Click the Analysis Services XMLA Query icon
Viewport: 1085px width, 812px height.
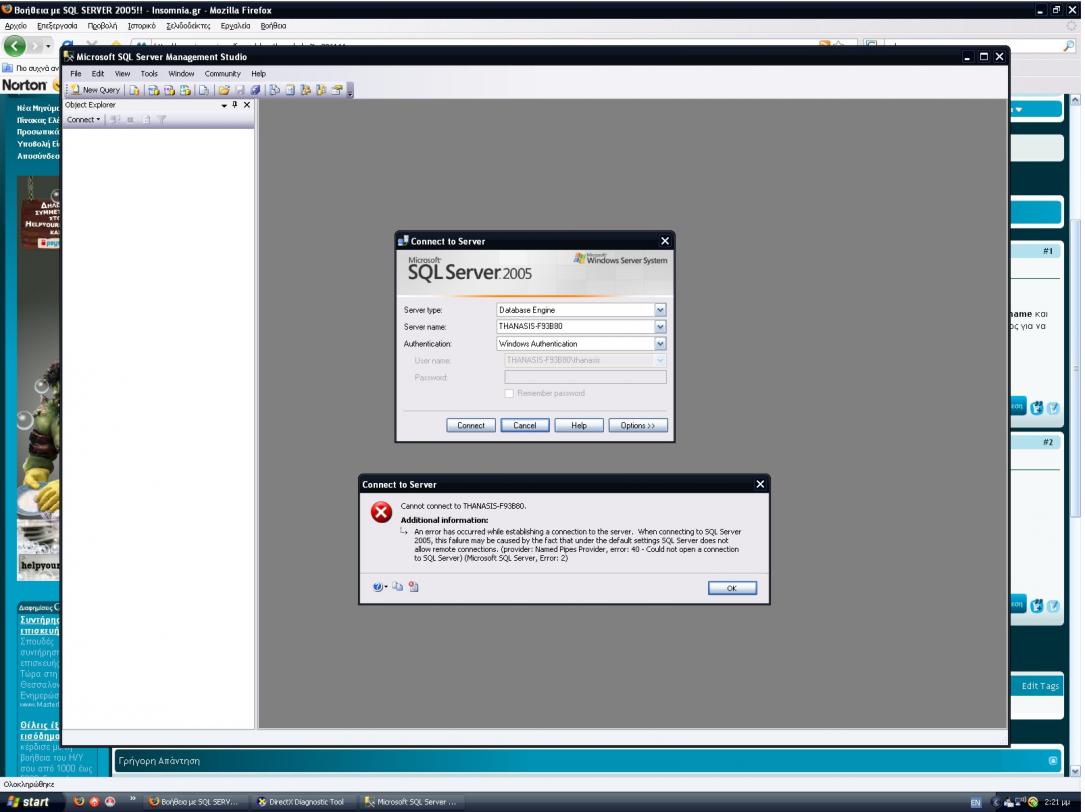[x=185, y=90]
